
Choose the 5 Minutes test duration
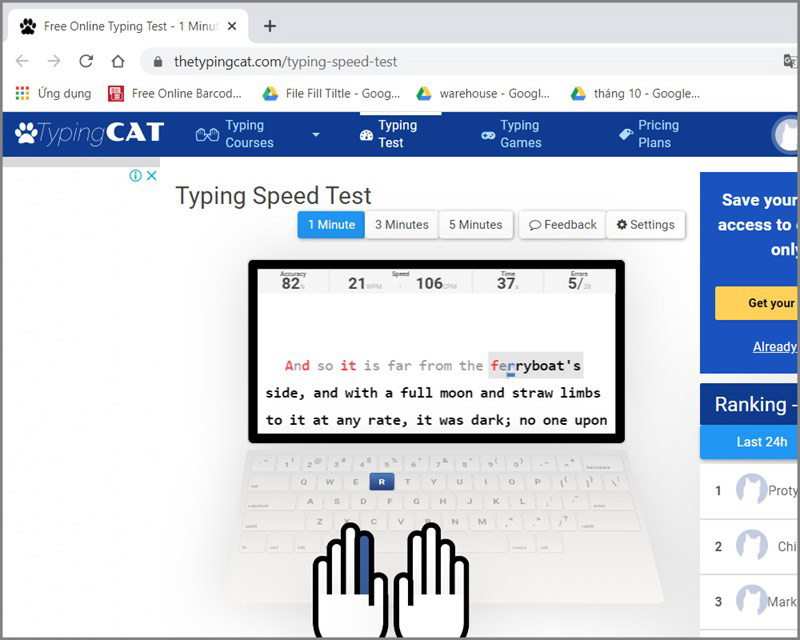[x=475, y=225]
